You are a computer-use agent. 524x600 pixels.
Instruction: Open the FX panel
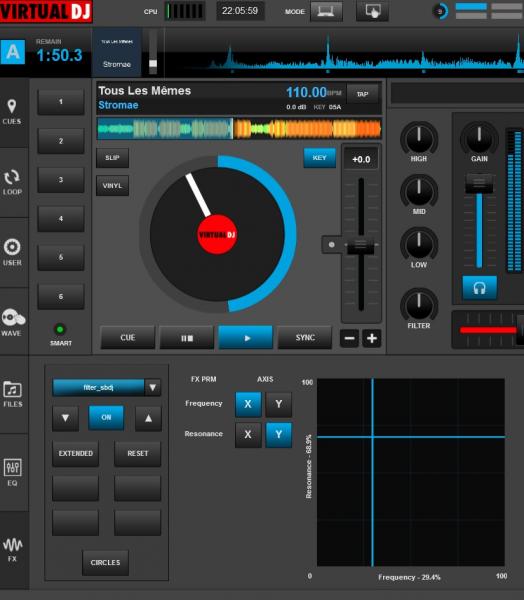click(x=12, y=549)
